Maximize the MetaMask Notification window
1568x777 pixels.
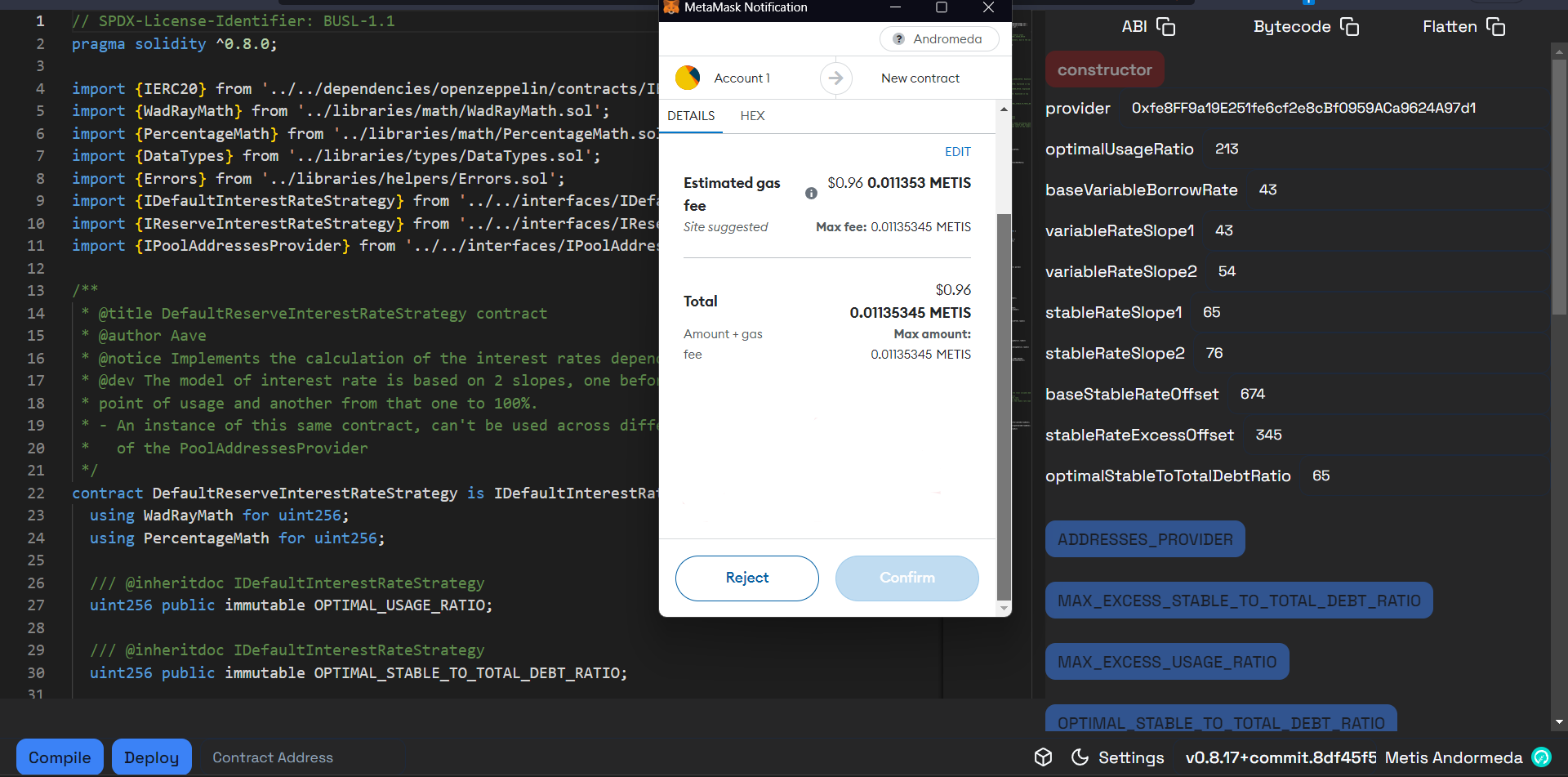(942, 7)
